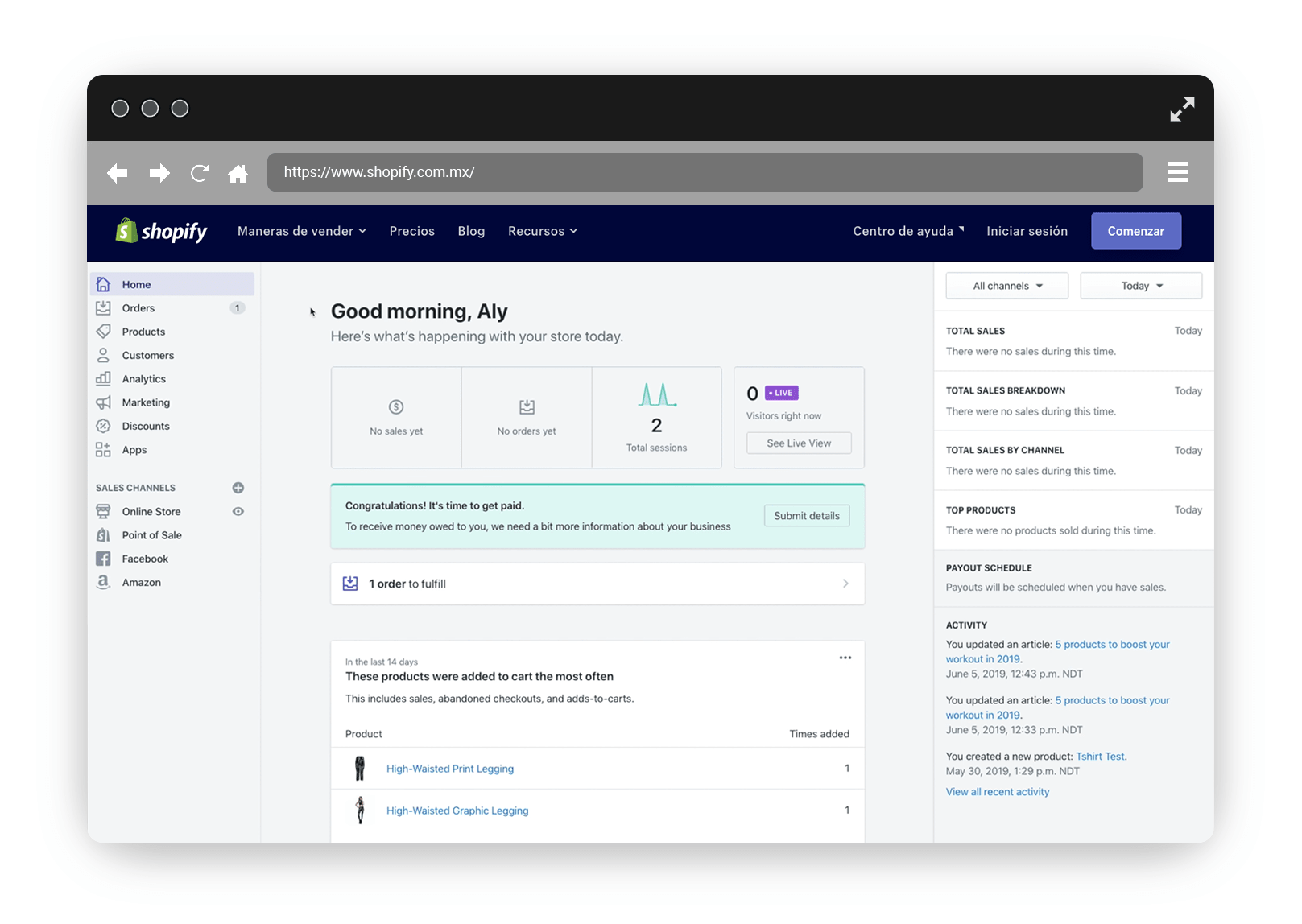Image resolution: width=1302 pixels, height=924 pixels.
Task: Click the Orders inbox icon in sidebar
Action: pos(103,307)
